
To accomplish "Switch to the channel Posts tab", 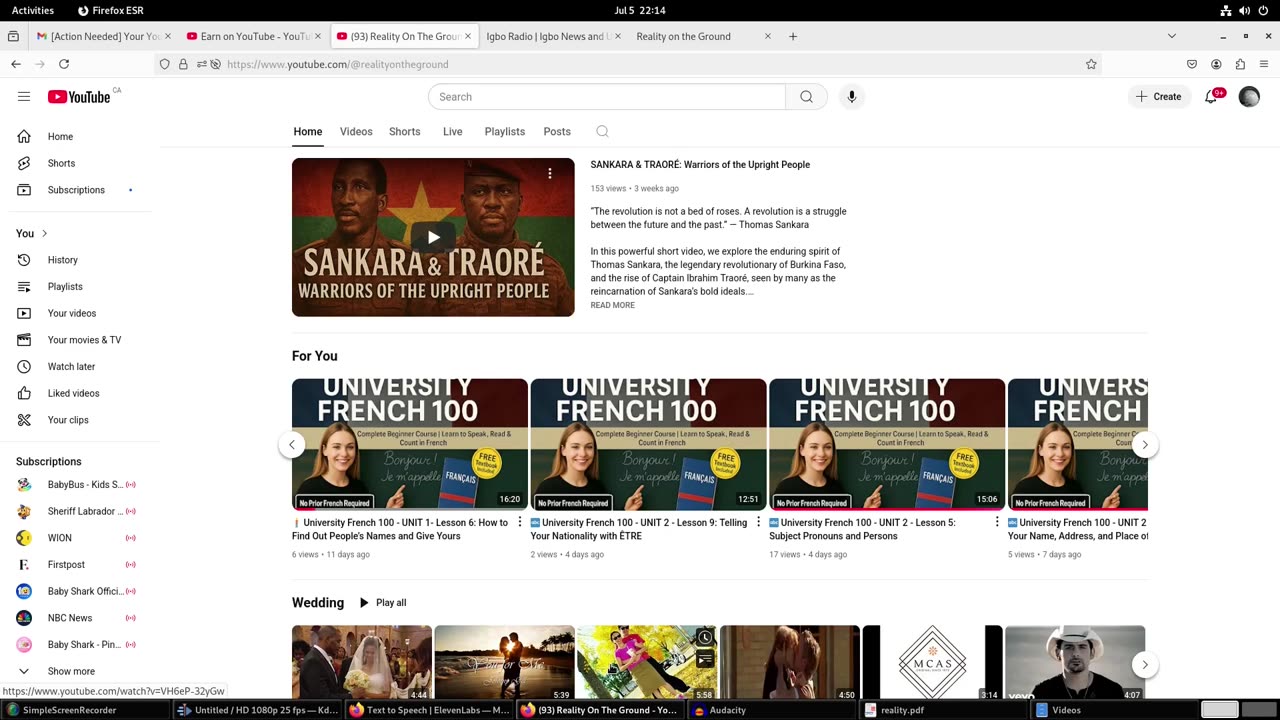I will click(x=557, y=132).
